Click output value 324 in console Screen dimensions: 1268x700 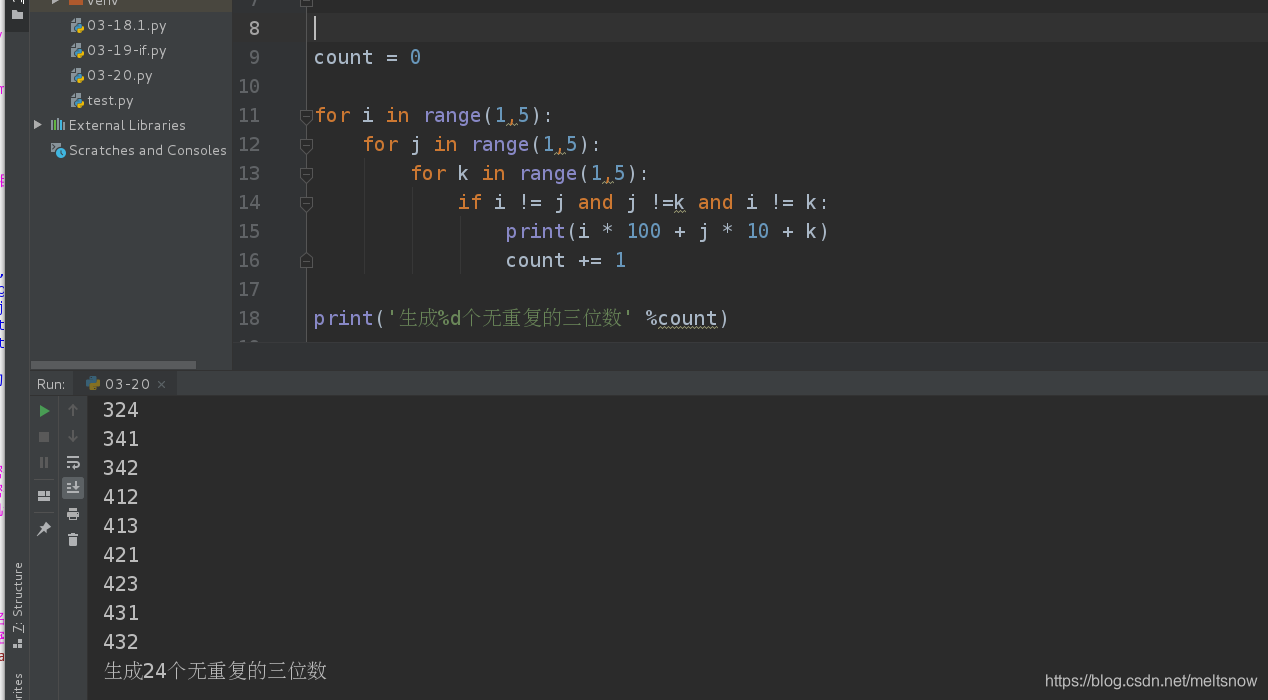121,410
